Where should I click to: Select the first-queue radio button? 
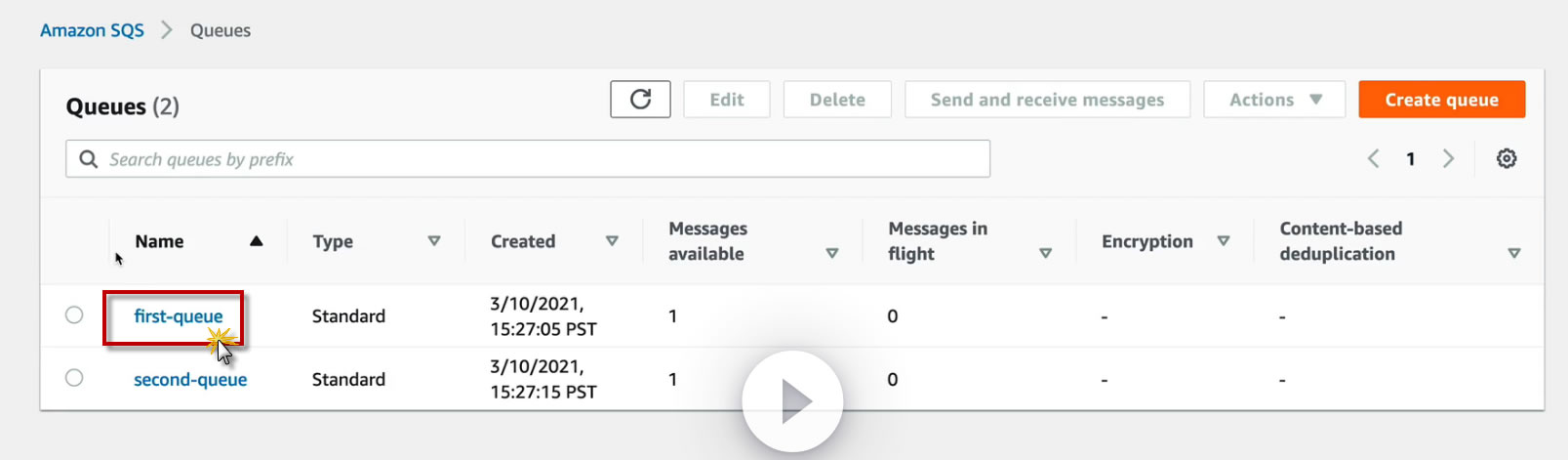click(74, 314)
